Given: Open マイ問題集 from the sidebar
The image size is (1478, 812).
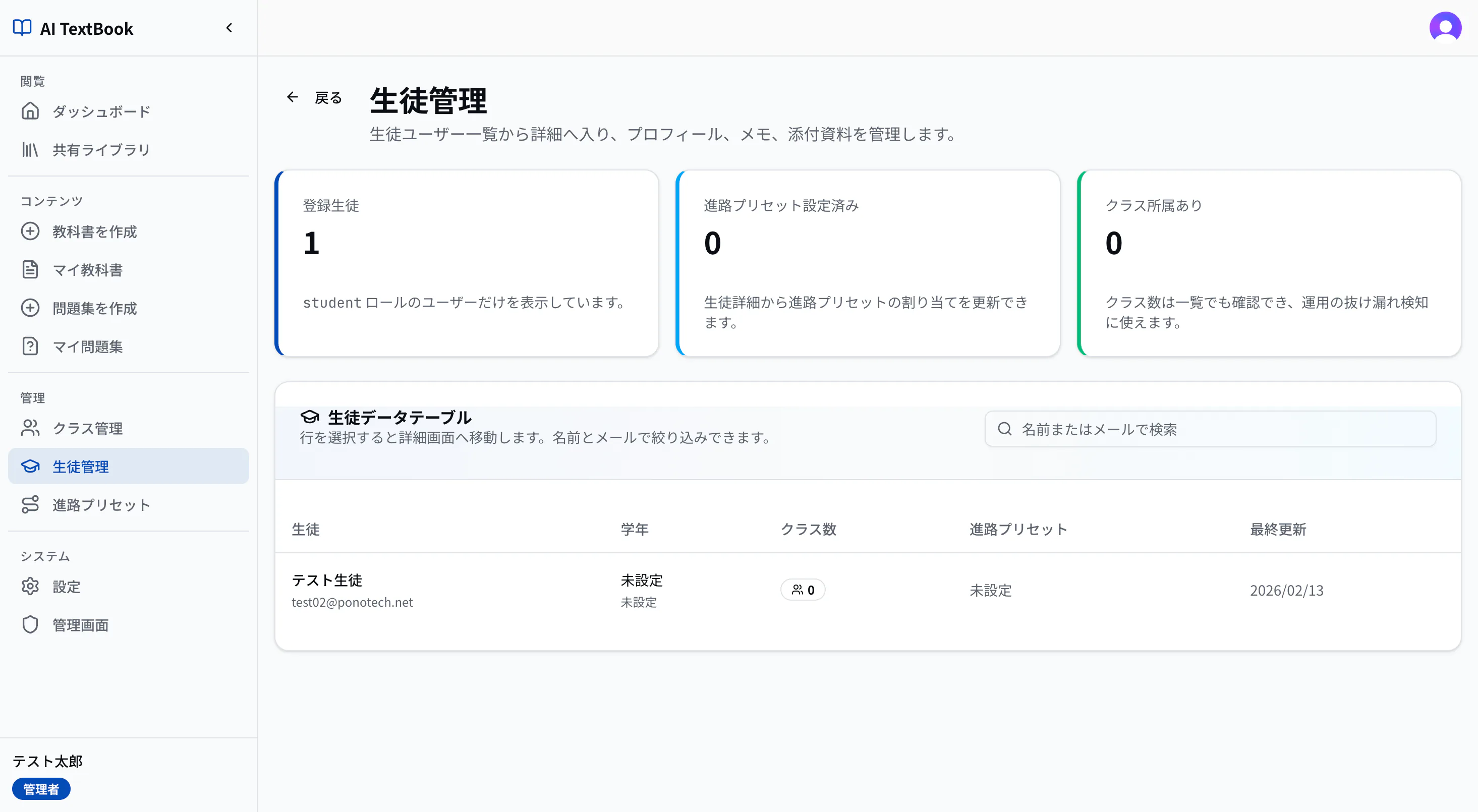Looking at the screenshot, I should point(129,346).
